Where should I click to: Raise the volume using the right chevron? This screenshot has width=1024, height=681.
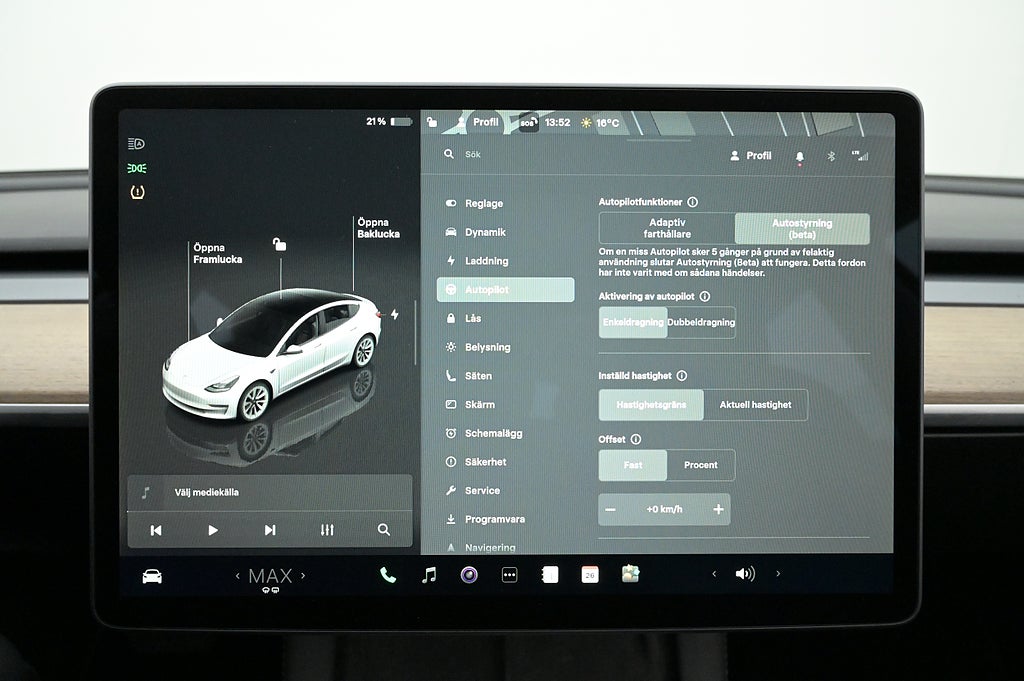(x=778, y=574)
